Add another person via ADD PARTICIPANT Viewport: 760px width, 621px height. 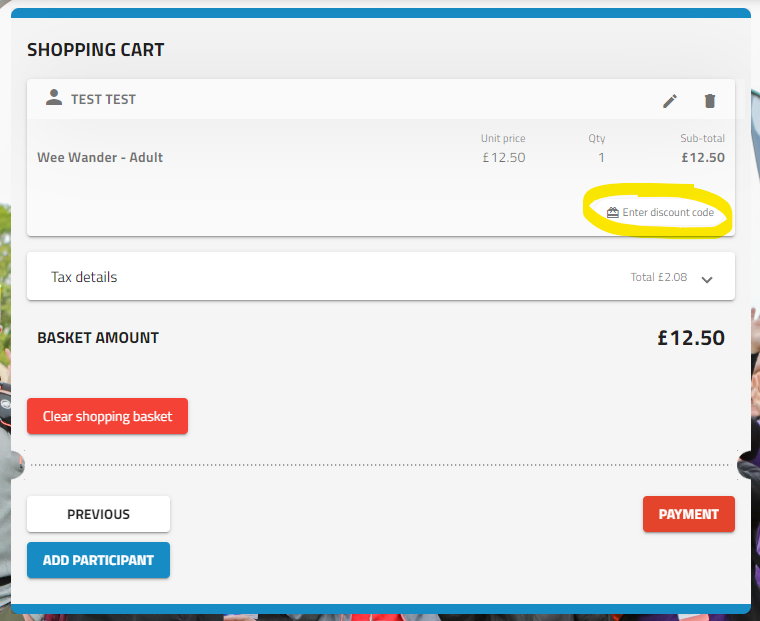[98, 560]
